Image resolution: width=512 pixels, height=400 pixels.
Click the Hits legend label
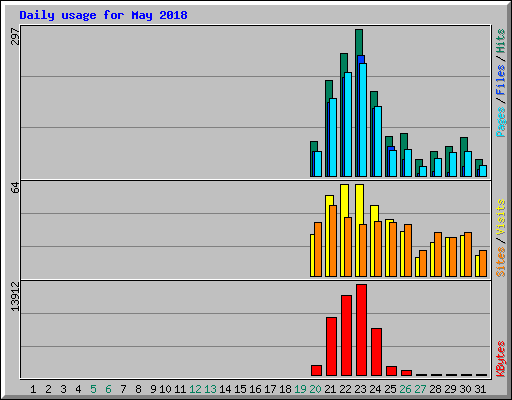coord(500,41)
